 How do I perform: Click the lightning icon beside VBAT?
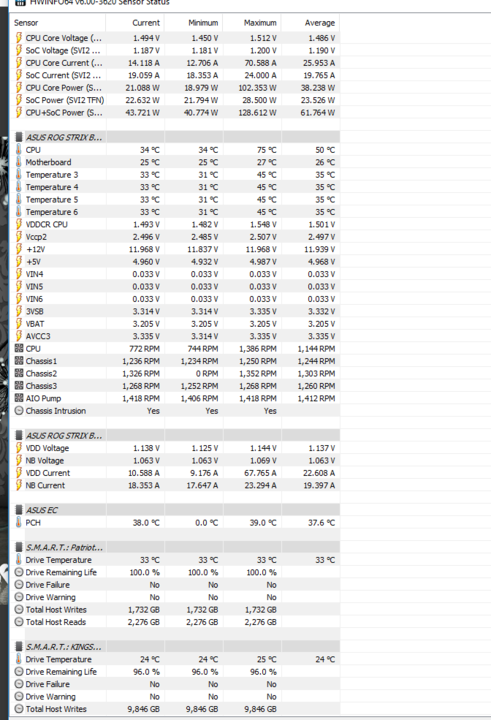tap(19, 323)
